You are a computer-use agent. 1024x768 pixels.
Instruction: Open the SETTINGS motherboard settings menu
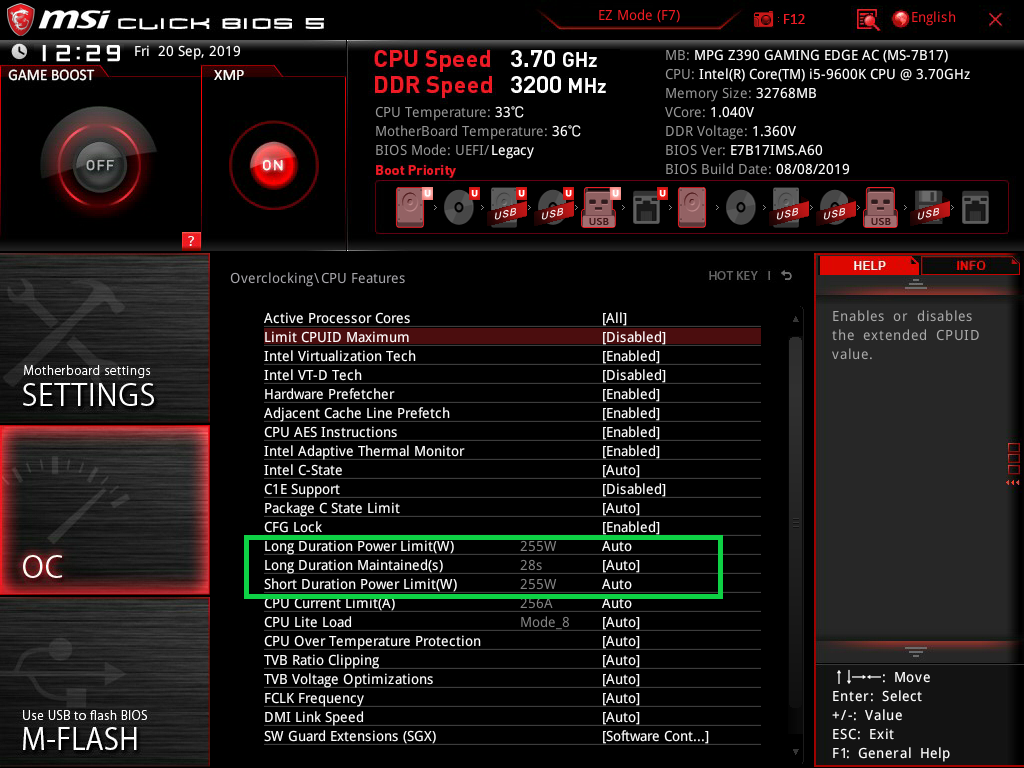pyautogui.click(x=104, y=338)
